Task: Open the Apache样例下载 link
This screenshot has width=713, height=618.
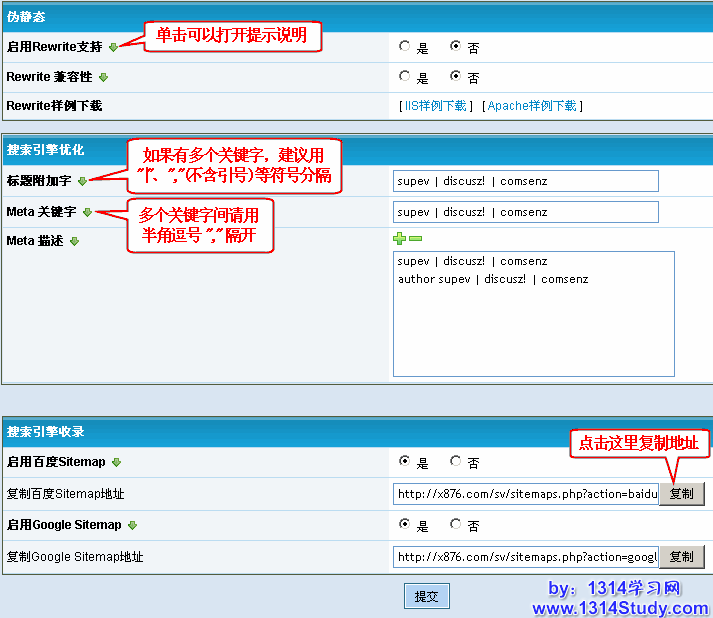Action: pos(531,106)
